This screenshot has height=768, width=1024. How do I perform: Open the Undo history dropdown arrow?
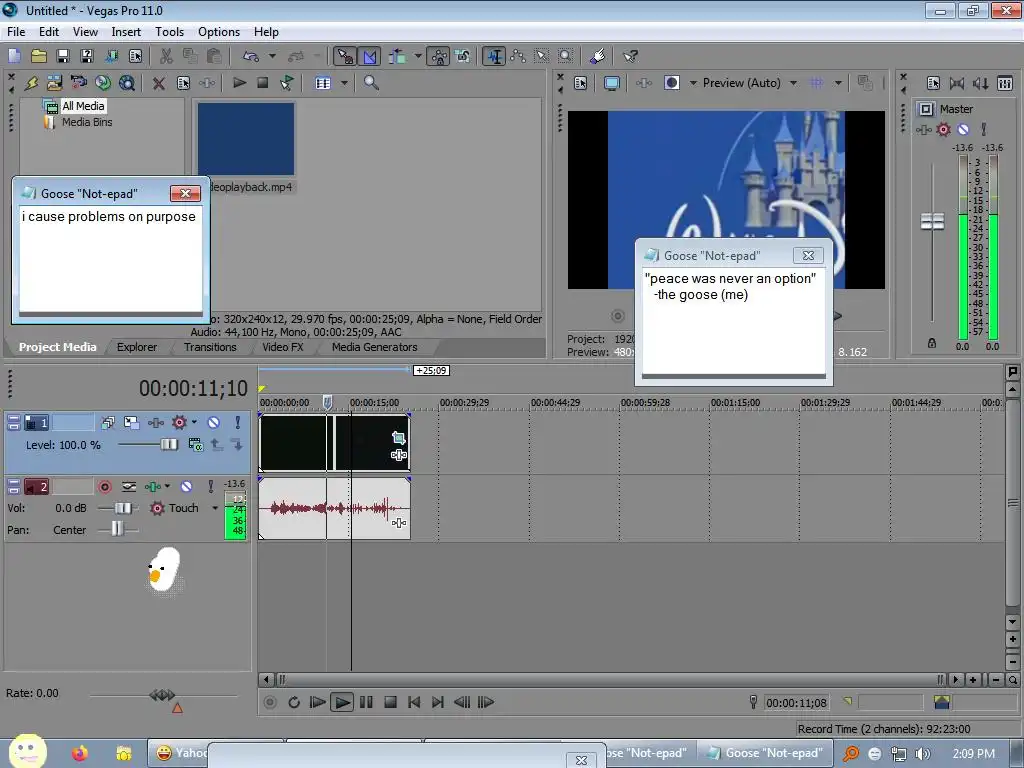point(272,57)
